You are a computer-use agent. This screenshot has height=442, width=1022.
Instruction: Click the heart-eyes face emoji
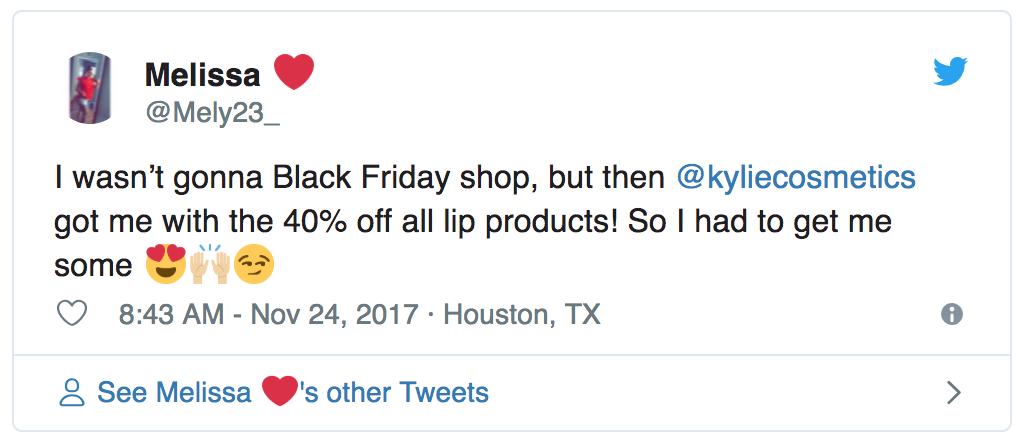[x=166, y=265]
